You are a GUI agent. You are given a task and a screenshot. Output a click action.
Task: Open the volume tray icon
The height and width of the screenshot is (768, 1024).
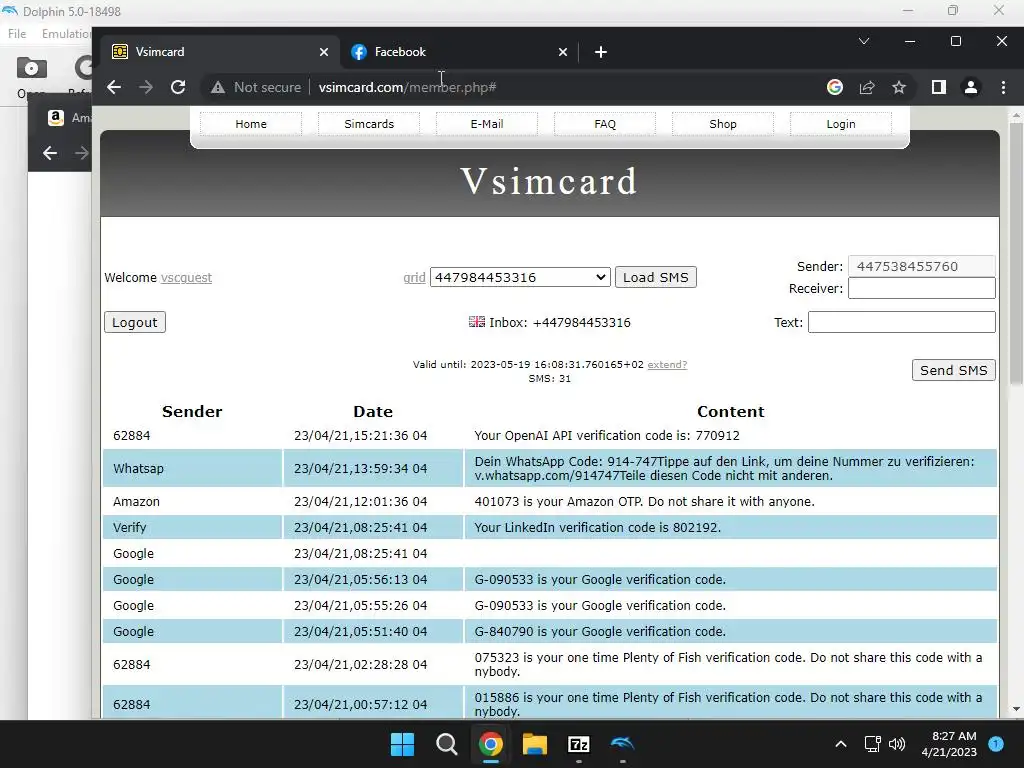tap(897, 744)
